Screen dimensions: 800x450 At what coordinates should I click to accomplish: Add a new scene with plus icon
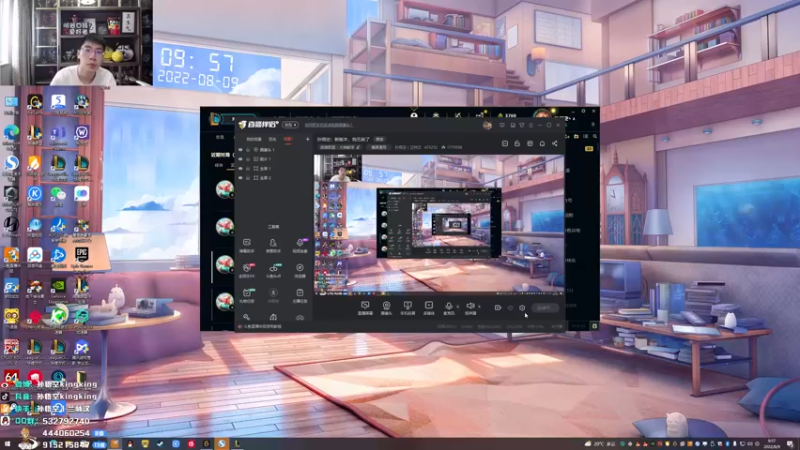(307, 139)
